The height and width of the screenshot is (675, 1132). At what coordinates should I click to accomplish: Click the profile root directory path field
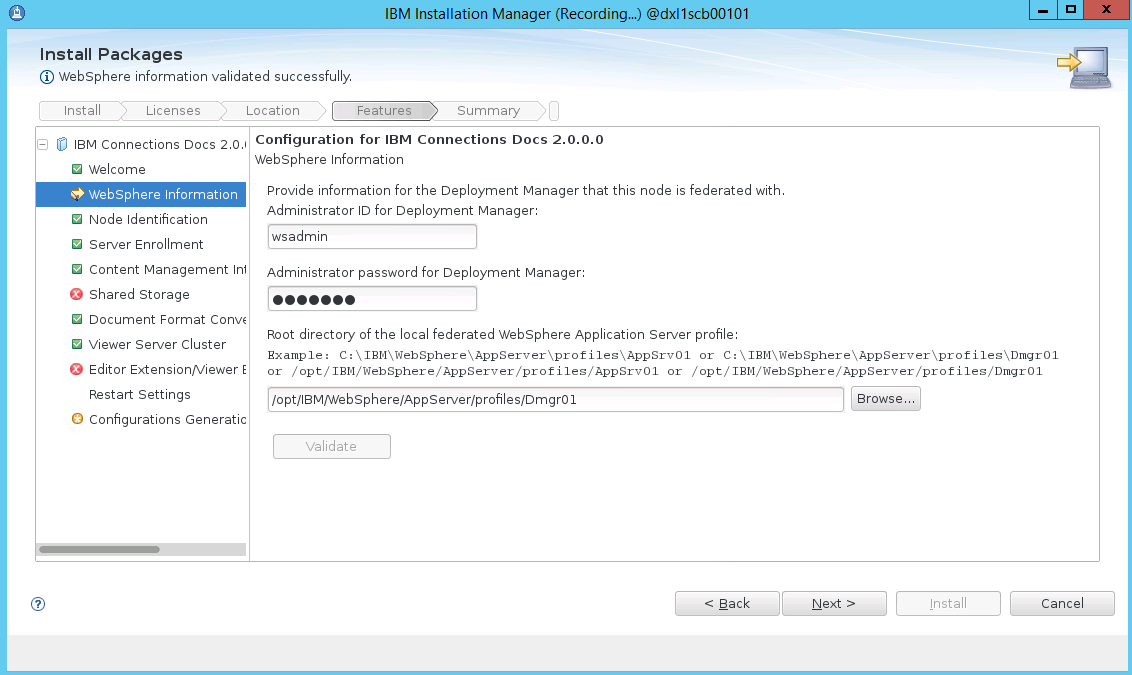point(555,399)
